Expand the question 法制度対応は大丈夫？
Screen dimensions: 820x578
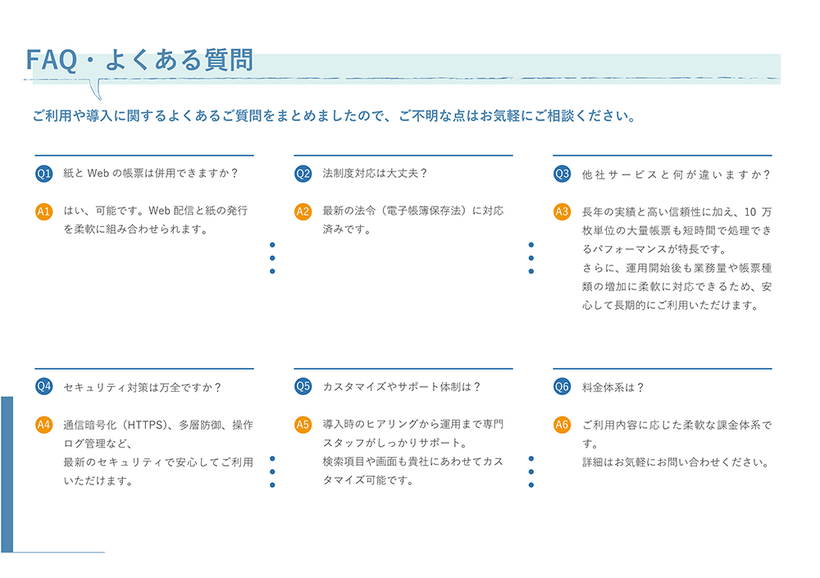375,171
